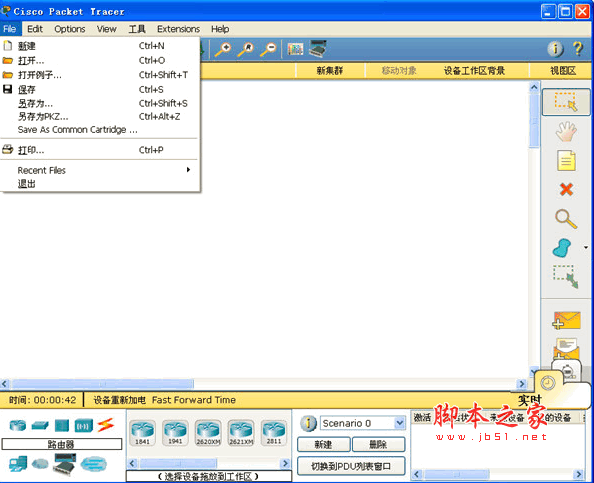This screenshot has height=483, width=594.
Task: Click the Zoom Out magnifier icon
Action: coord(268,49)
